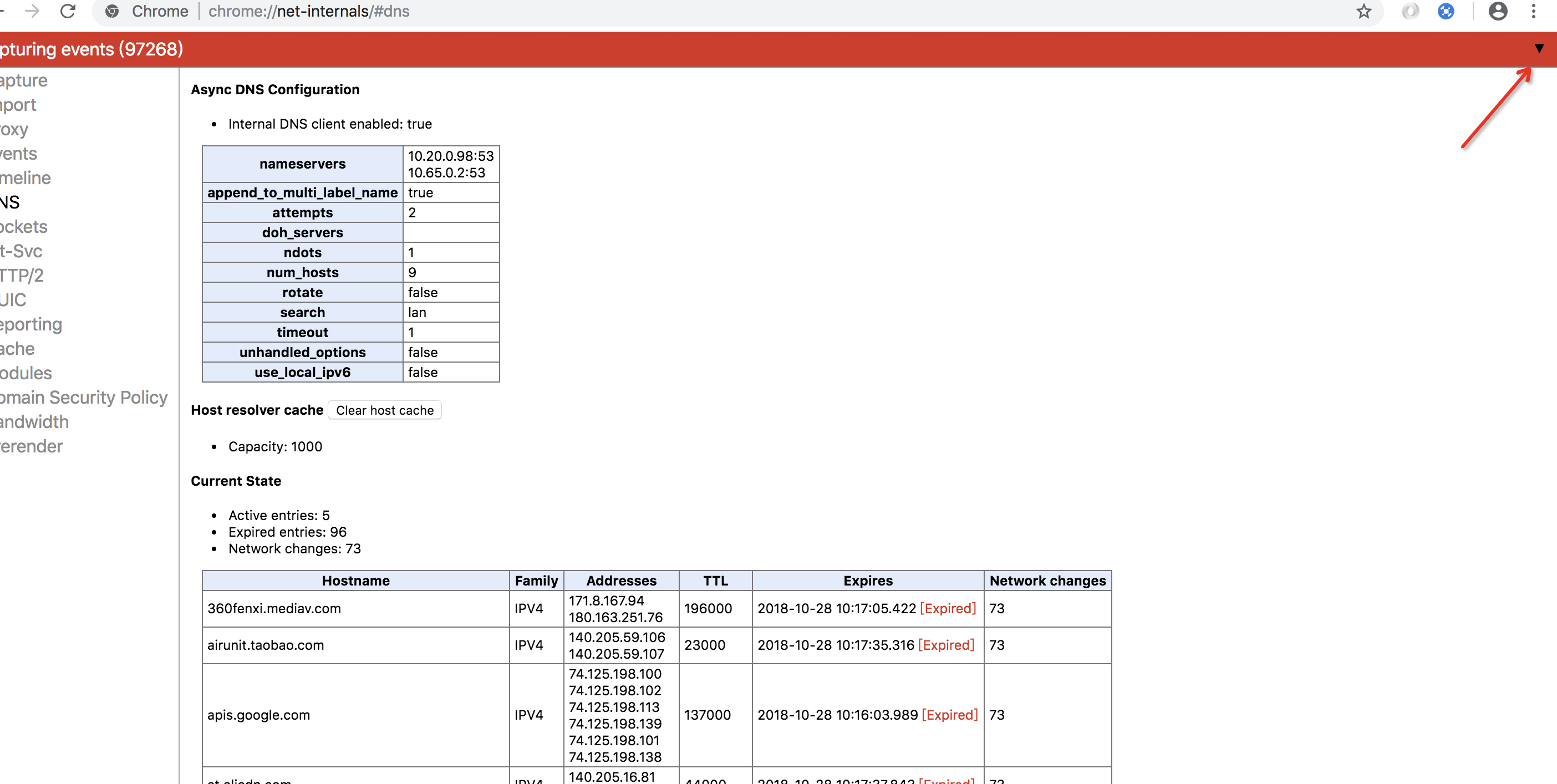Click Clear host cache button
This screenshot has height=784, width=1557.
tap(384, 410)
